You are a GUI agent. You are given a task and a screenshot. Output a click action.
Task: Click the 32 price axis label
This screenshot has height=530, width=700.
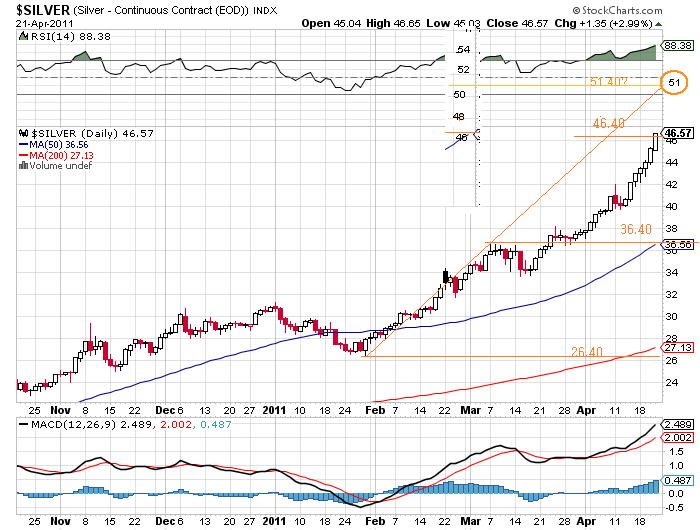tap(671, 294)
